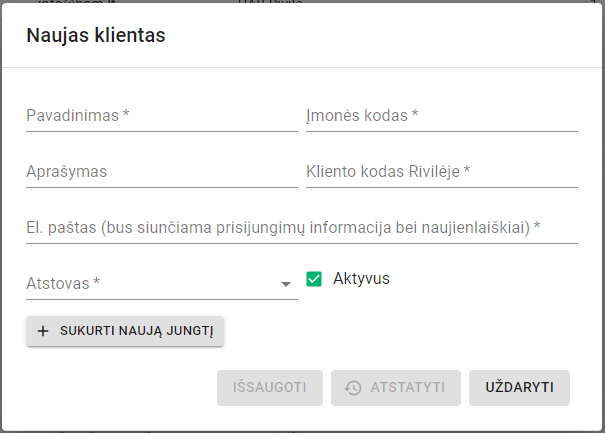Open the Atstovas dropdown arrow
Image resolution: width=605 pixels, height=433 pixels.
click(286, 284)
